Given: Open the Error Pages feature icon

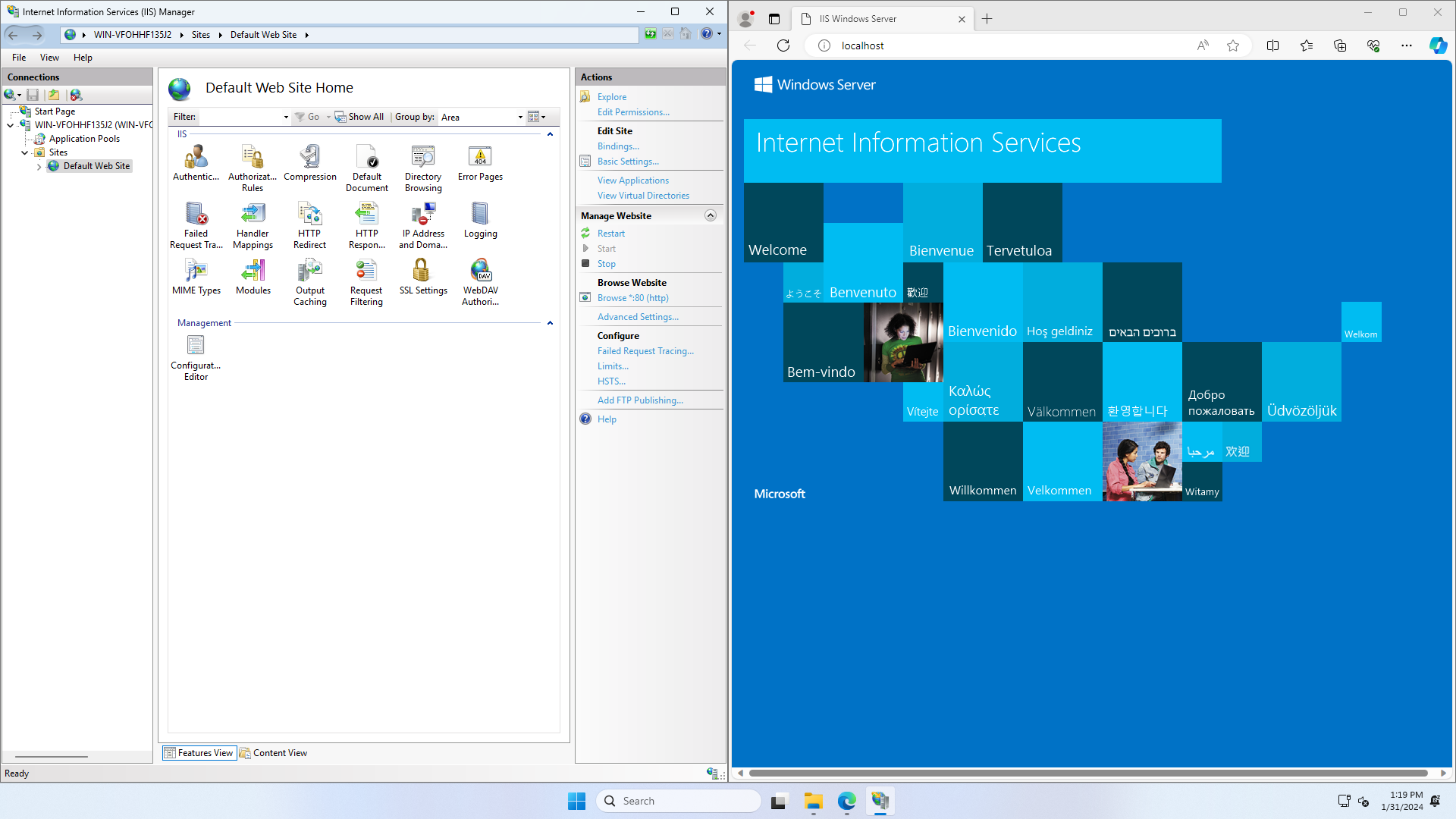Looking at the screenshot, I should [480, 163].
